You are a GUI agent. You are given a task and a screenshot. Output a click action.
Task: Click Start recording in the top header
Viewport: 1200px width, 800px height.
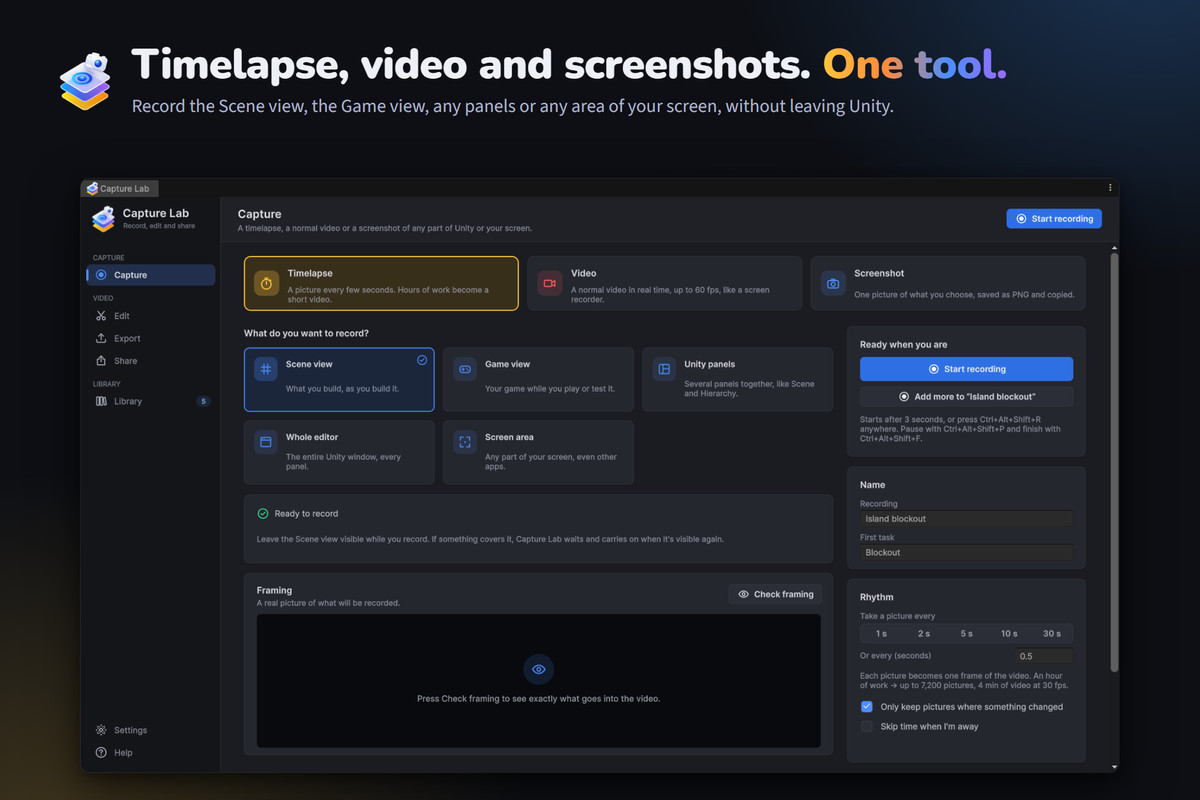pyautogui.click(x=1054, y=218)
